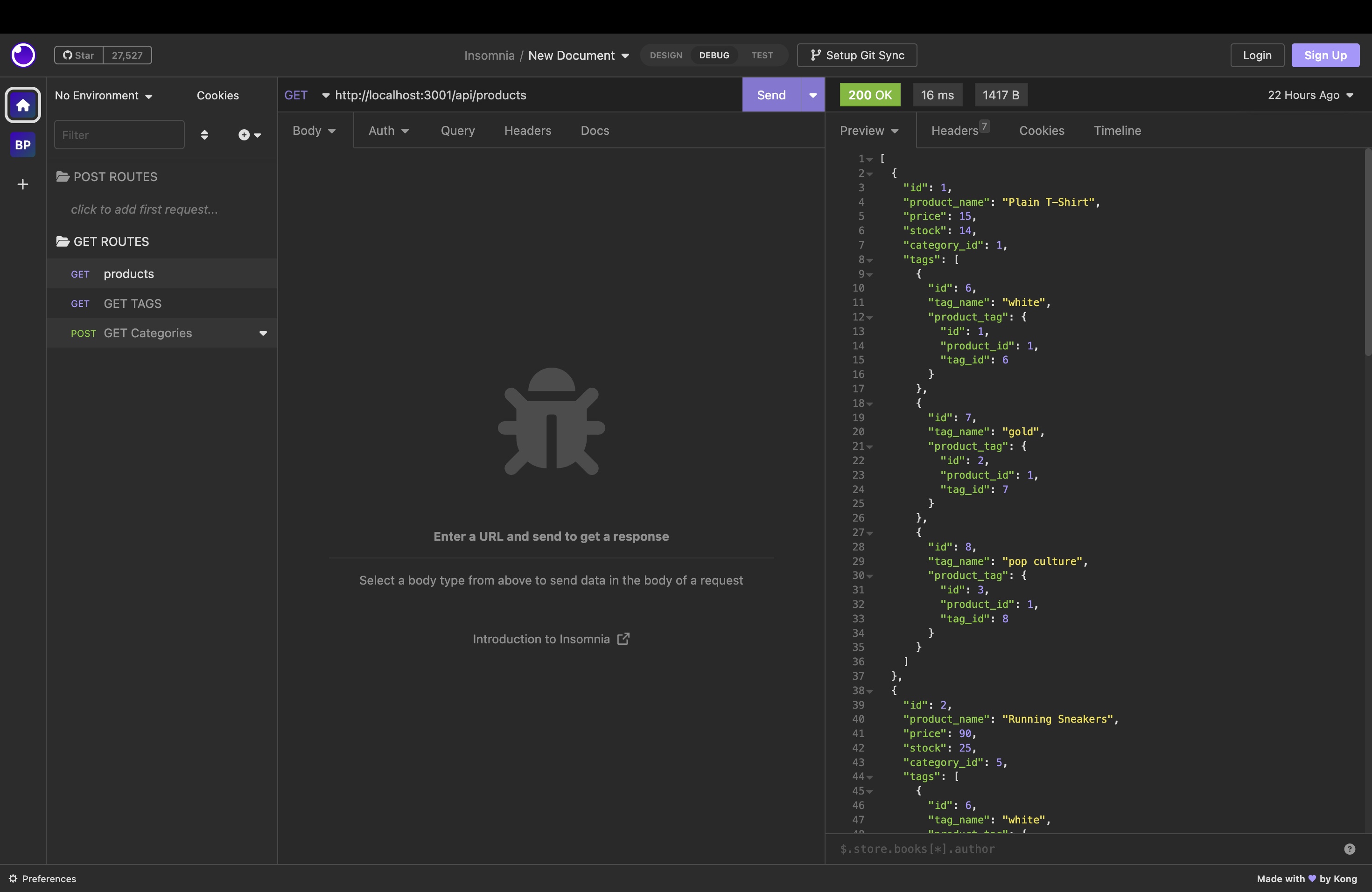Screen dimensions: 1372x892
Task: Click the Login button
Action: coord(1257,56)
